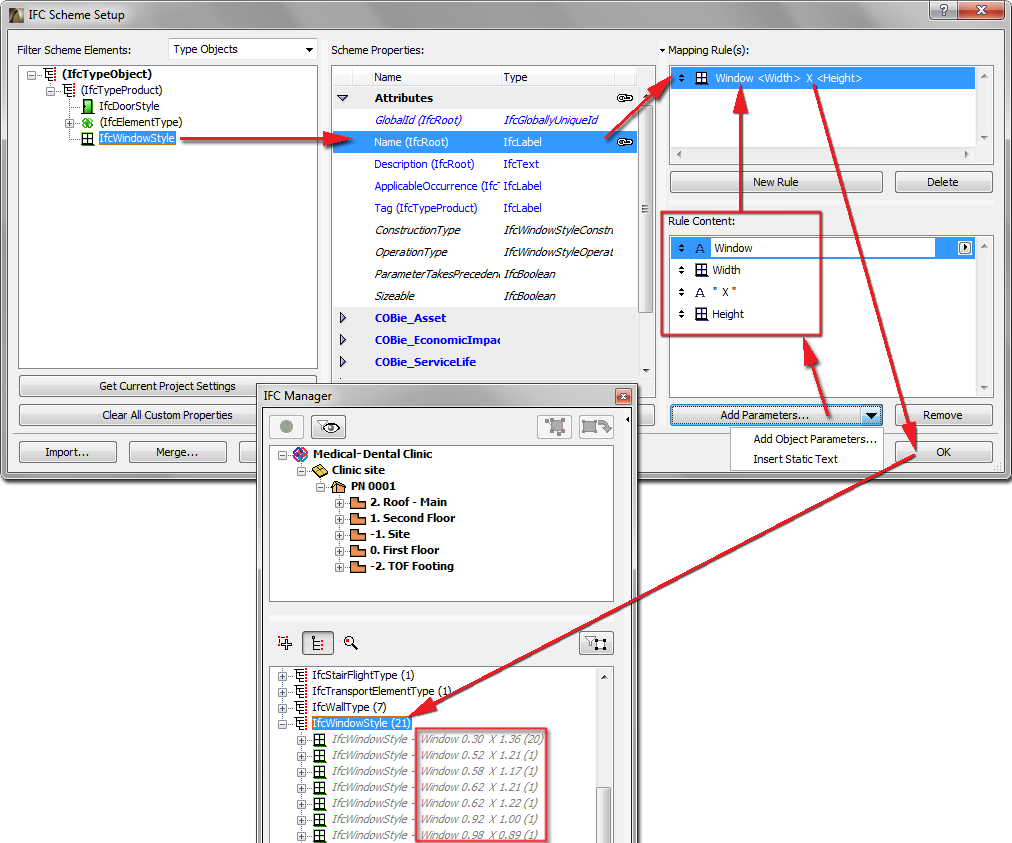The width and height of the screenshot is (1012, 843).
Task: Click the Delete rule button
Action: coord(943,182)
